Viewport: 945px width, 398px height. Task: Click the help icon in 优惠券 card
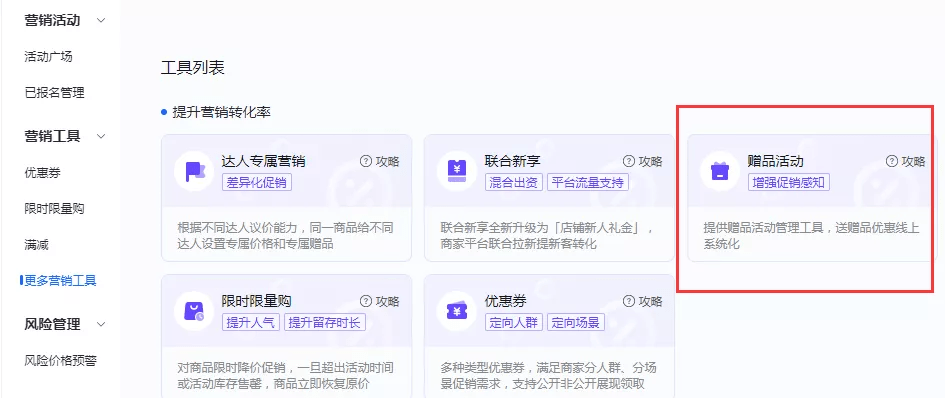[629, 301]
